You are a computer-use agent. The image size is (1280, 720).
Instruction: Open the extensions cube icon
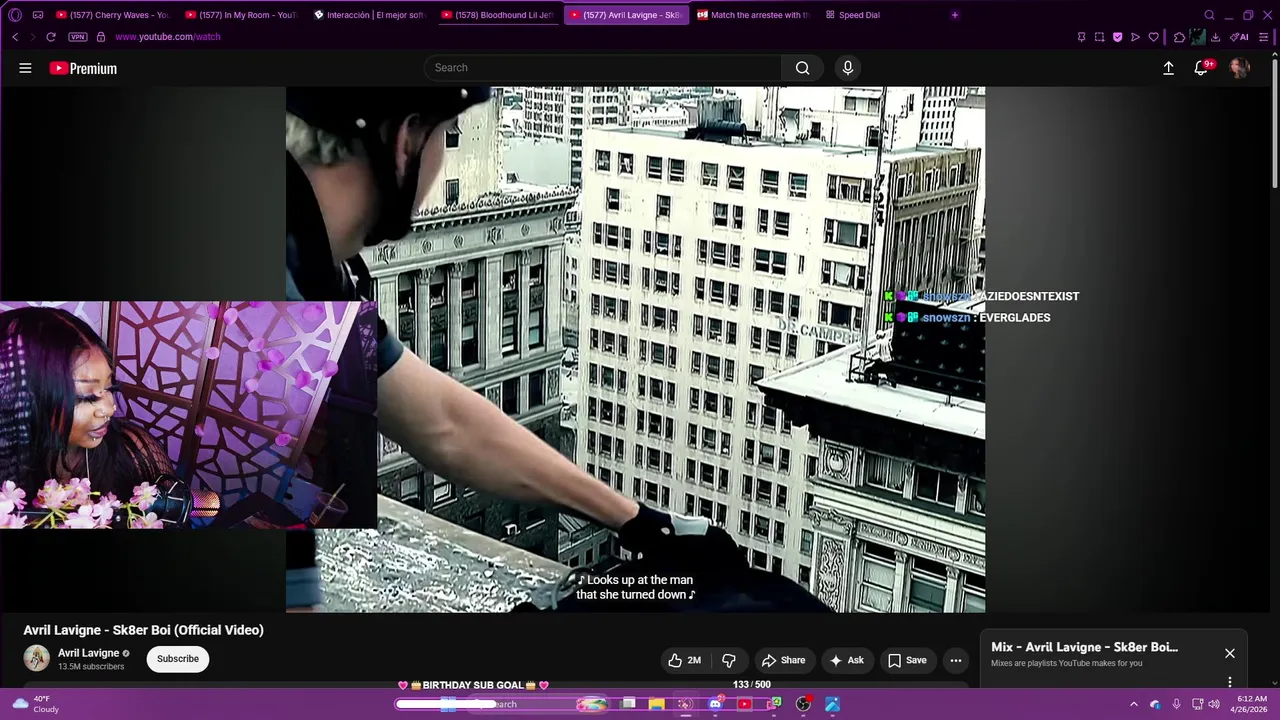(1179, 37)
